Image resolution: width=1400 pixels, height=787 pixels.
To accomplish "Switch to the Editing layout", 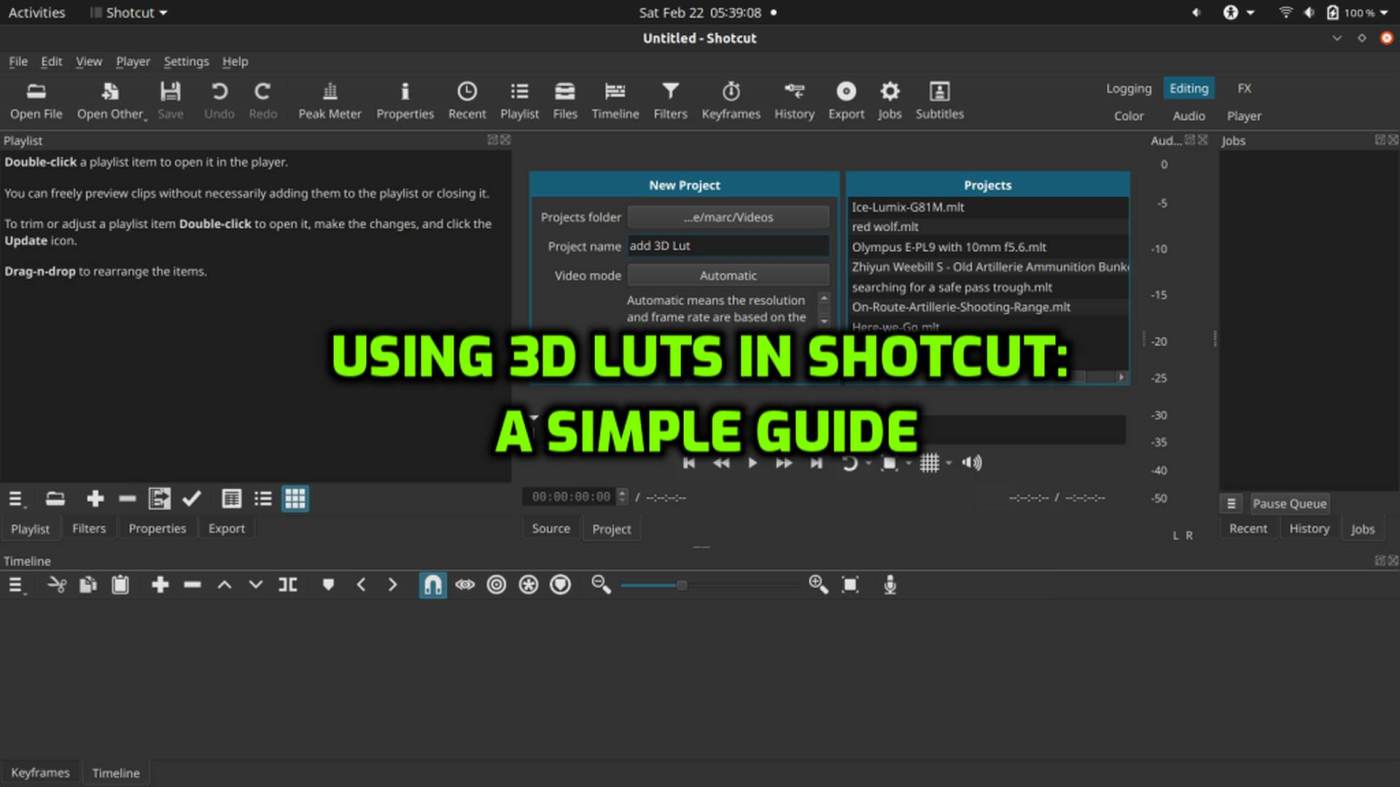I will tap(1189, 88).
